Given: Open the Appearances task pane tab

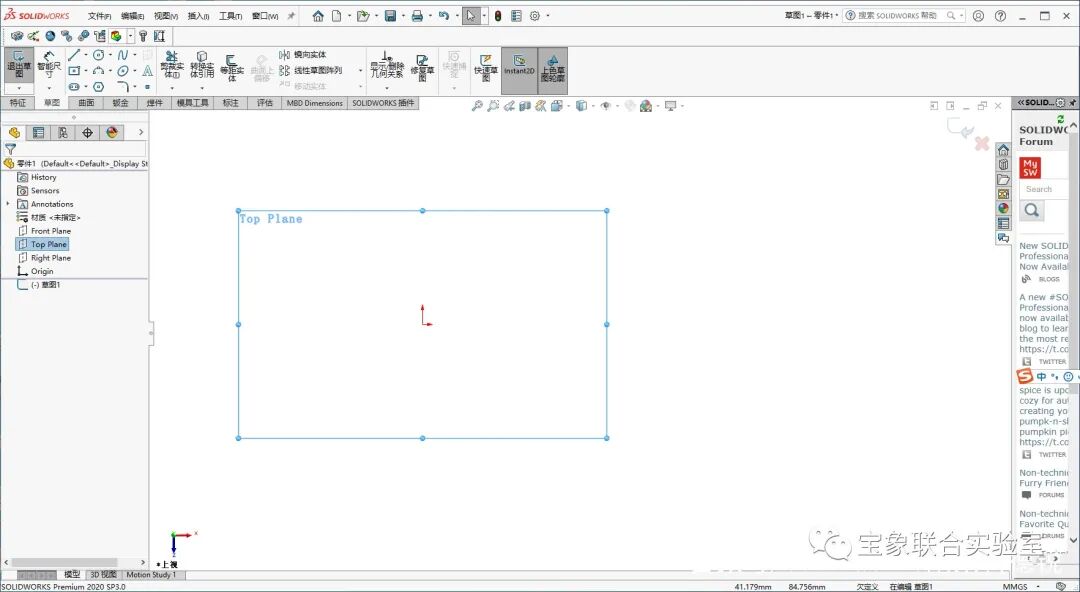Looking at the screenshot, I should (1004, 208).
